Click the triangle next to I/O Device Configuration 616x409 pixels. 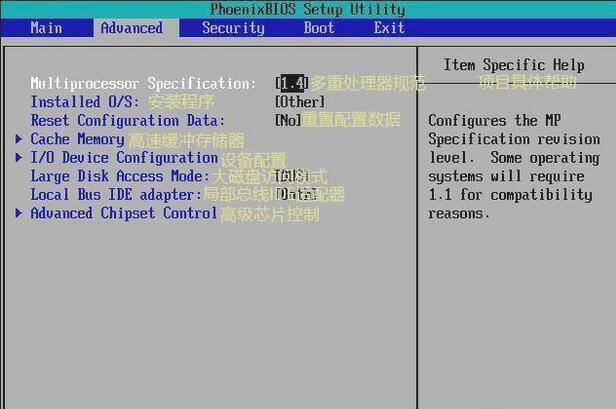point(18,157)
